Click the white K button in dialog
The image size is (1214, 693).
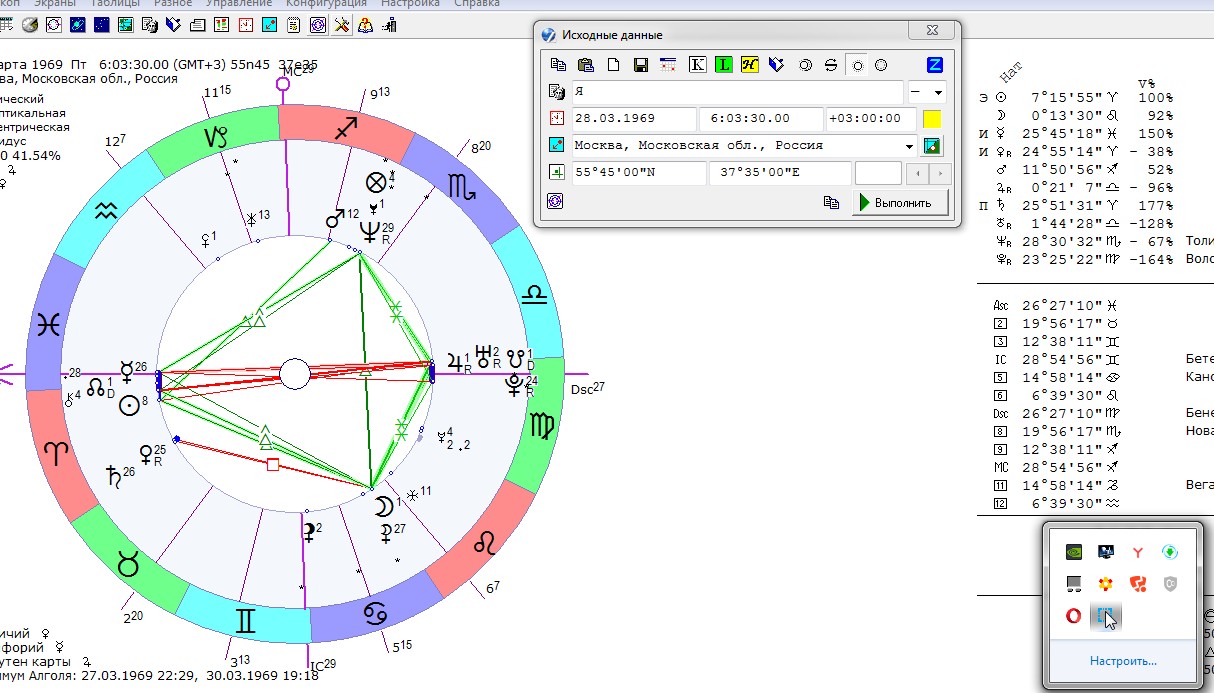[x=698, y=65]
